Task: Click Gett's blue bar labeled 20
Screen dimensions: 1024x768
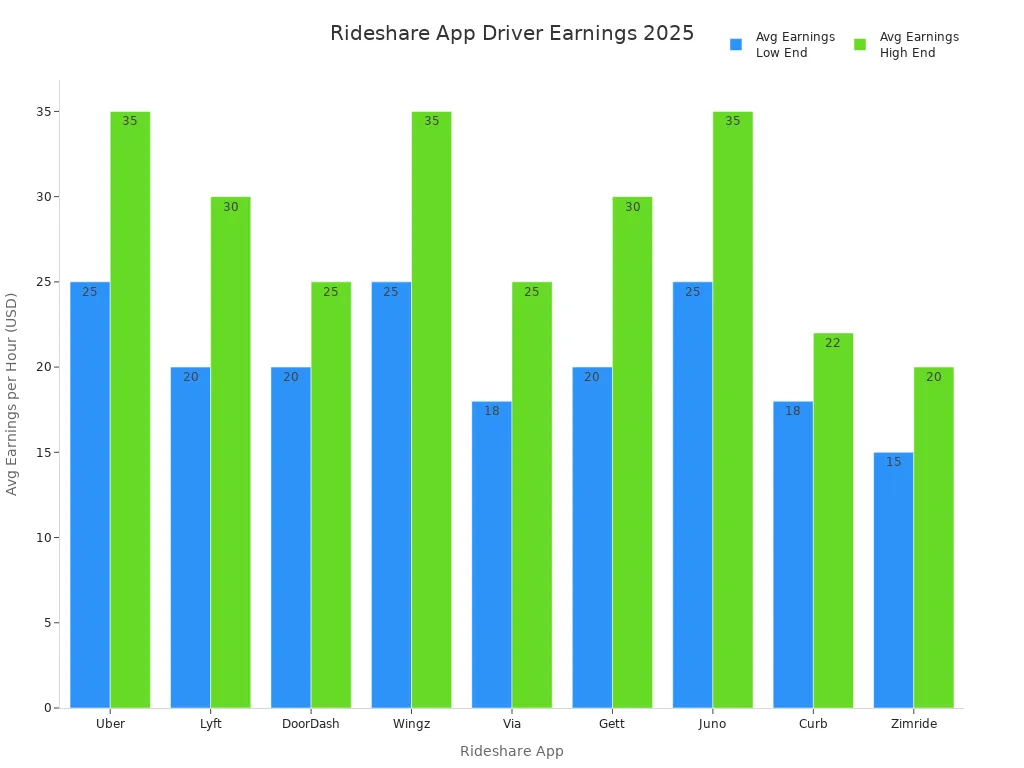Action: (592, 537)
